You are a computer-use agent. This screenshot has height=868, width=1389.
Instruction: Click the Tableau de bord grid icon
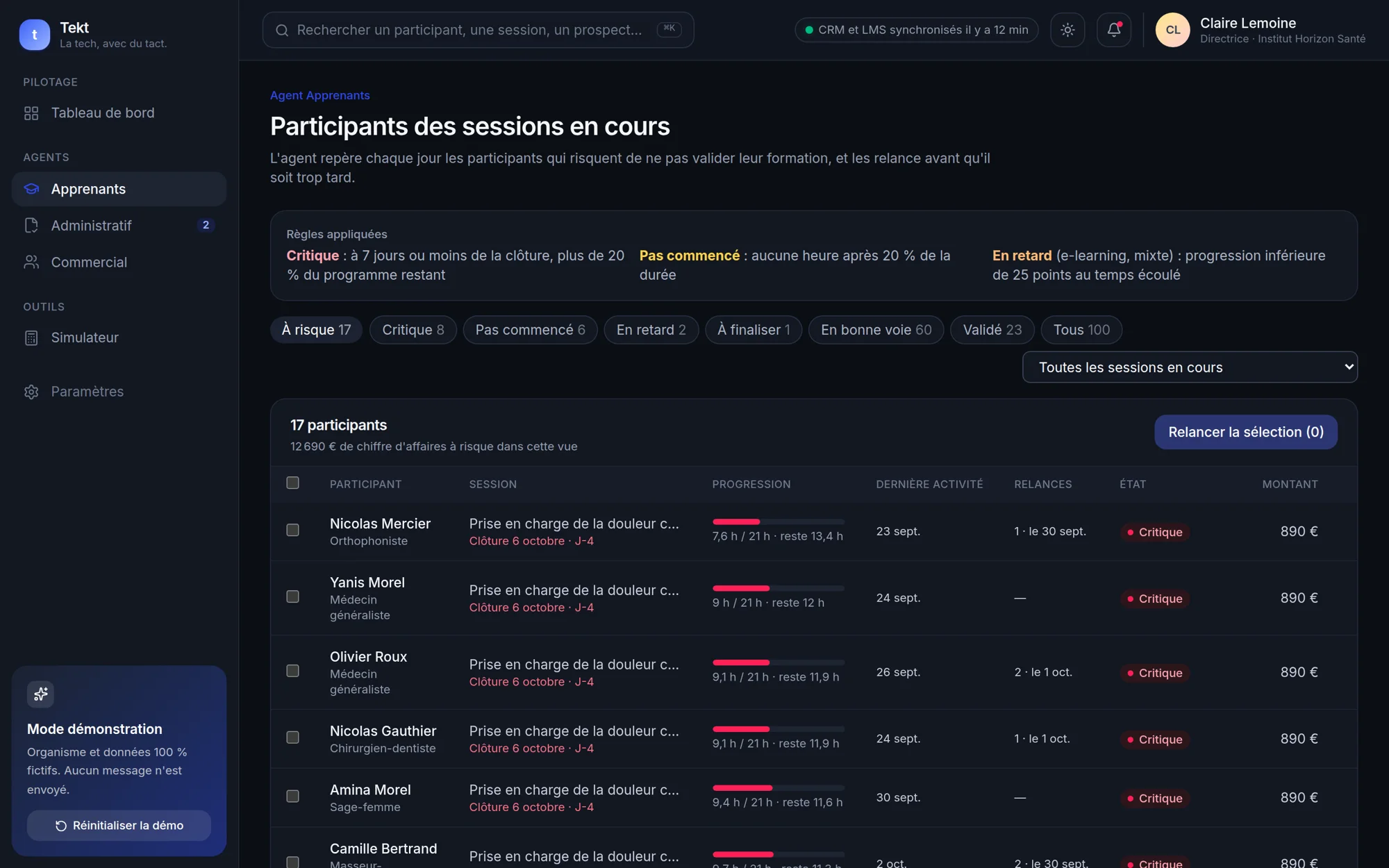[x=31, y=113]
